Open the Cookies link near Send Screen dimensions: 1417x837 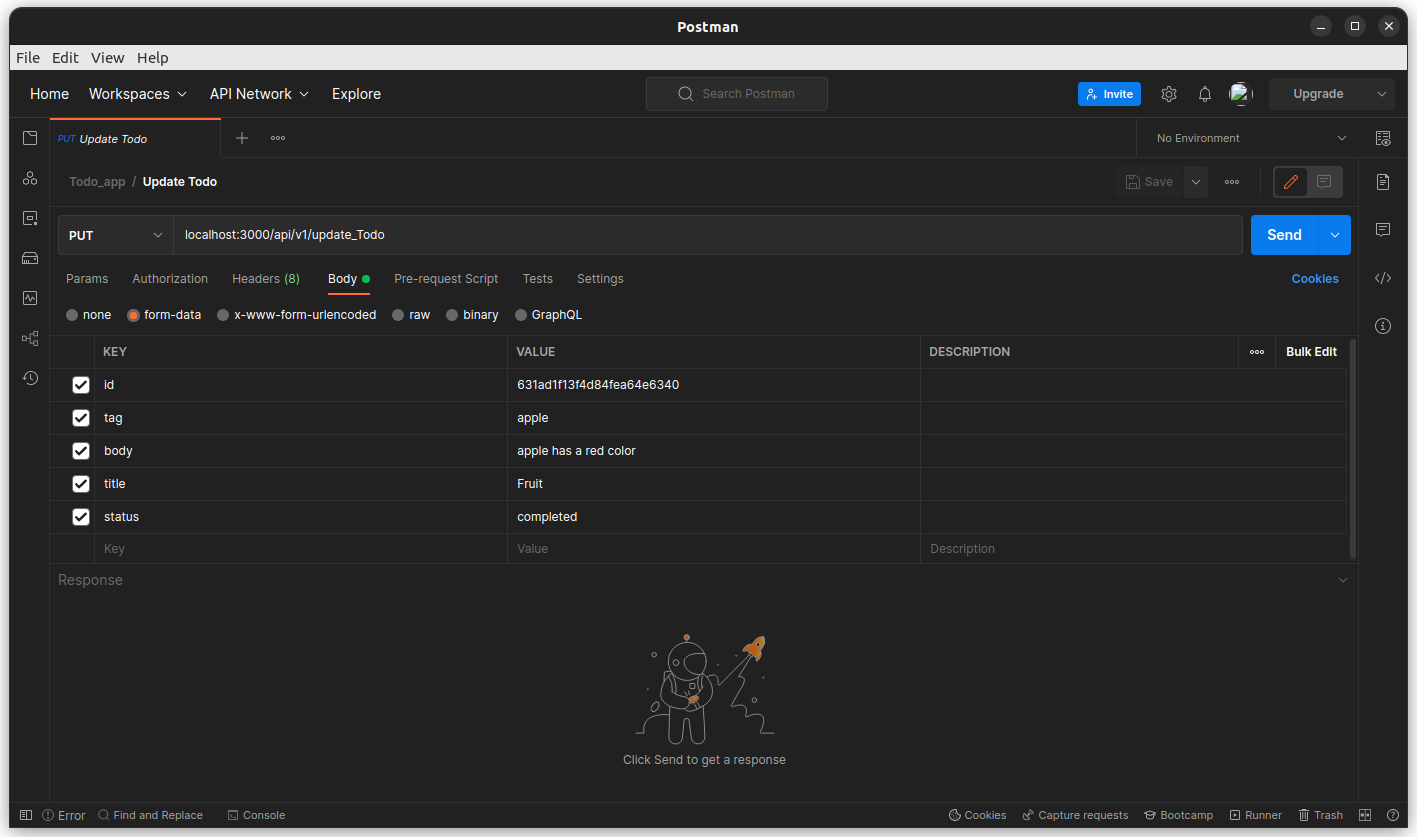click(1315, 279)
